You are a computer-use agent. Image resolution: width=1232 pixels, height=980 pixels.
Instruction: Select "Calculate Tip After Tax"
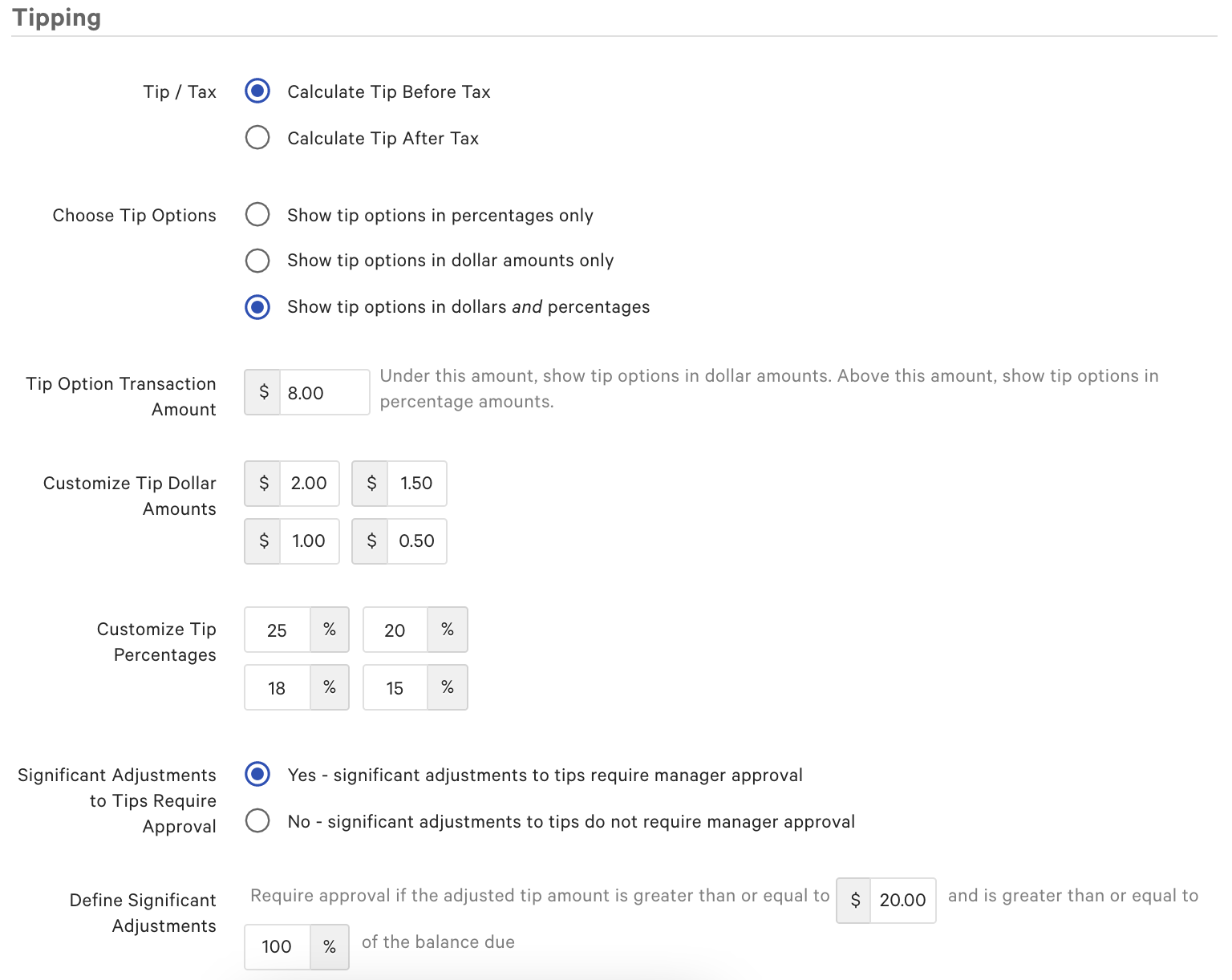click(257, 137)
